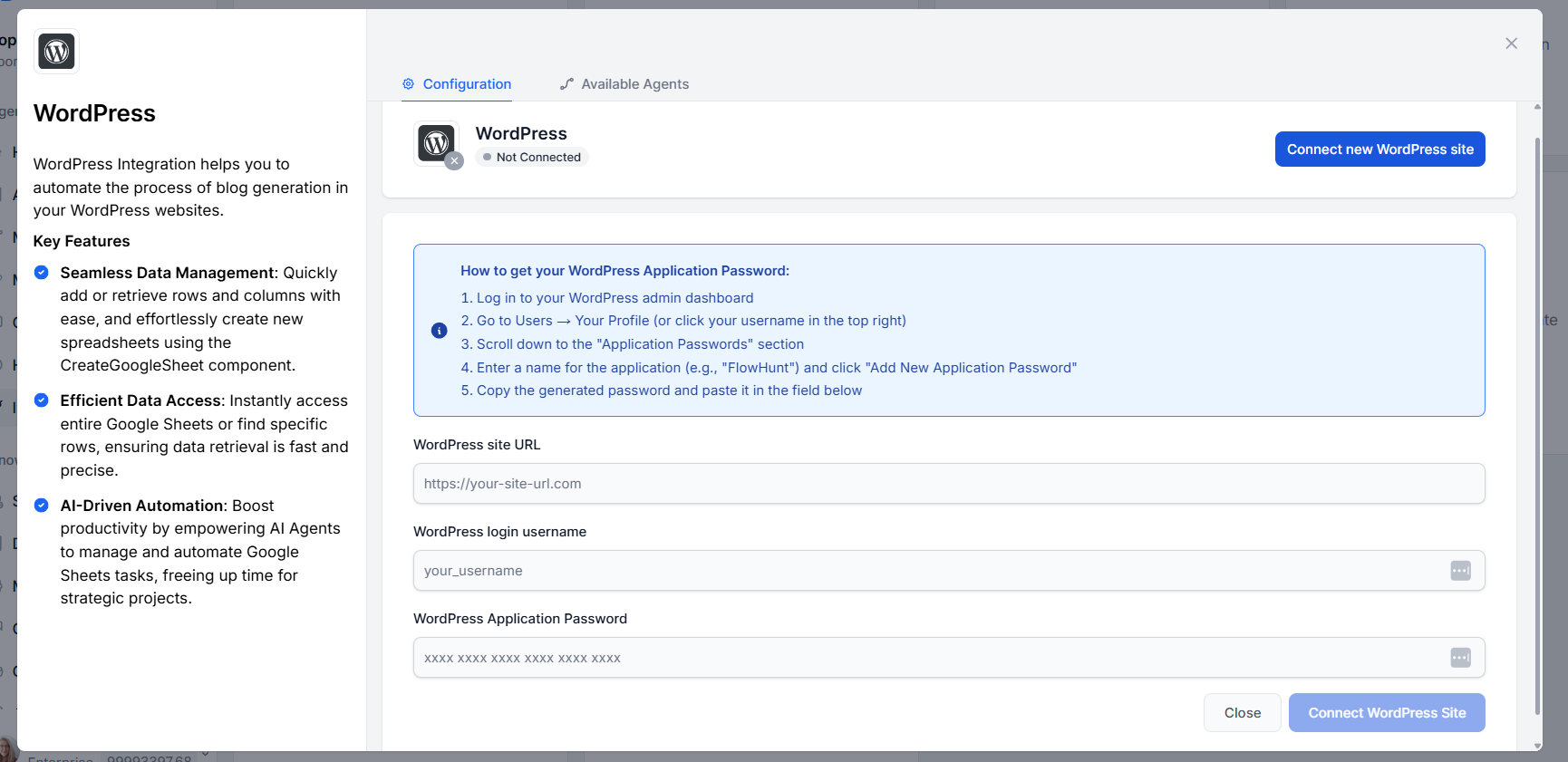Click the variable icon in username field

coord(1460,571)
